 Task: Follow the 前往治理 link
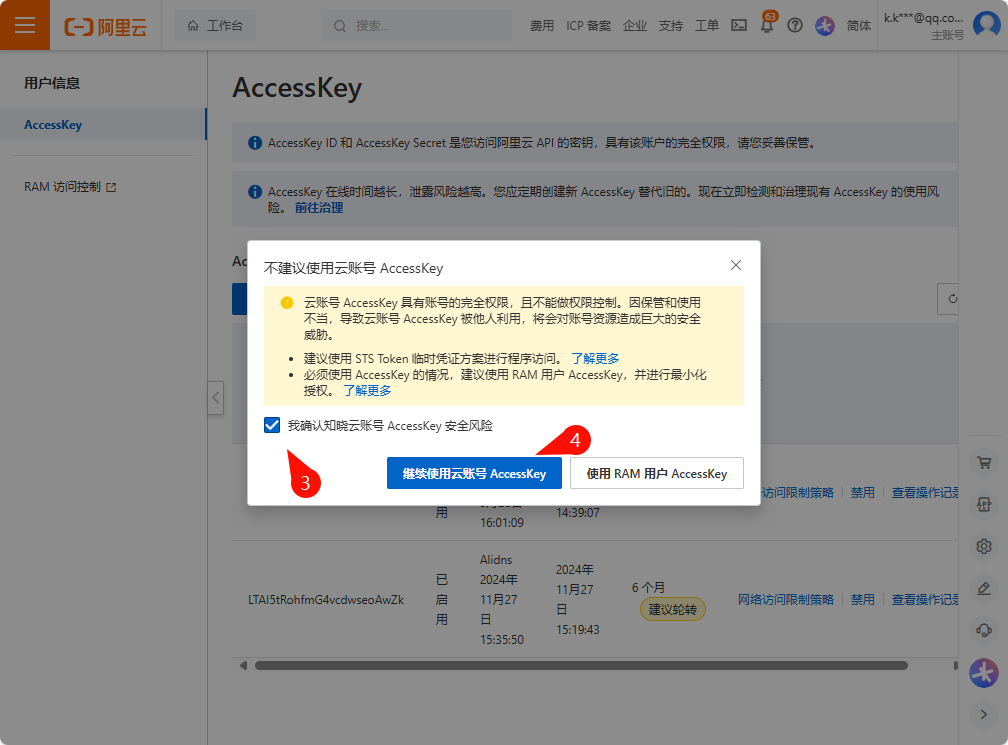tap(319, 208)
